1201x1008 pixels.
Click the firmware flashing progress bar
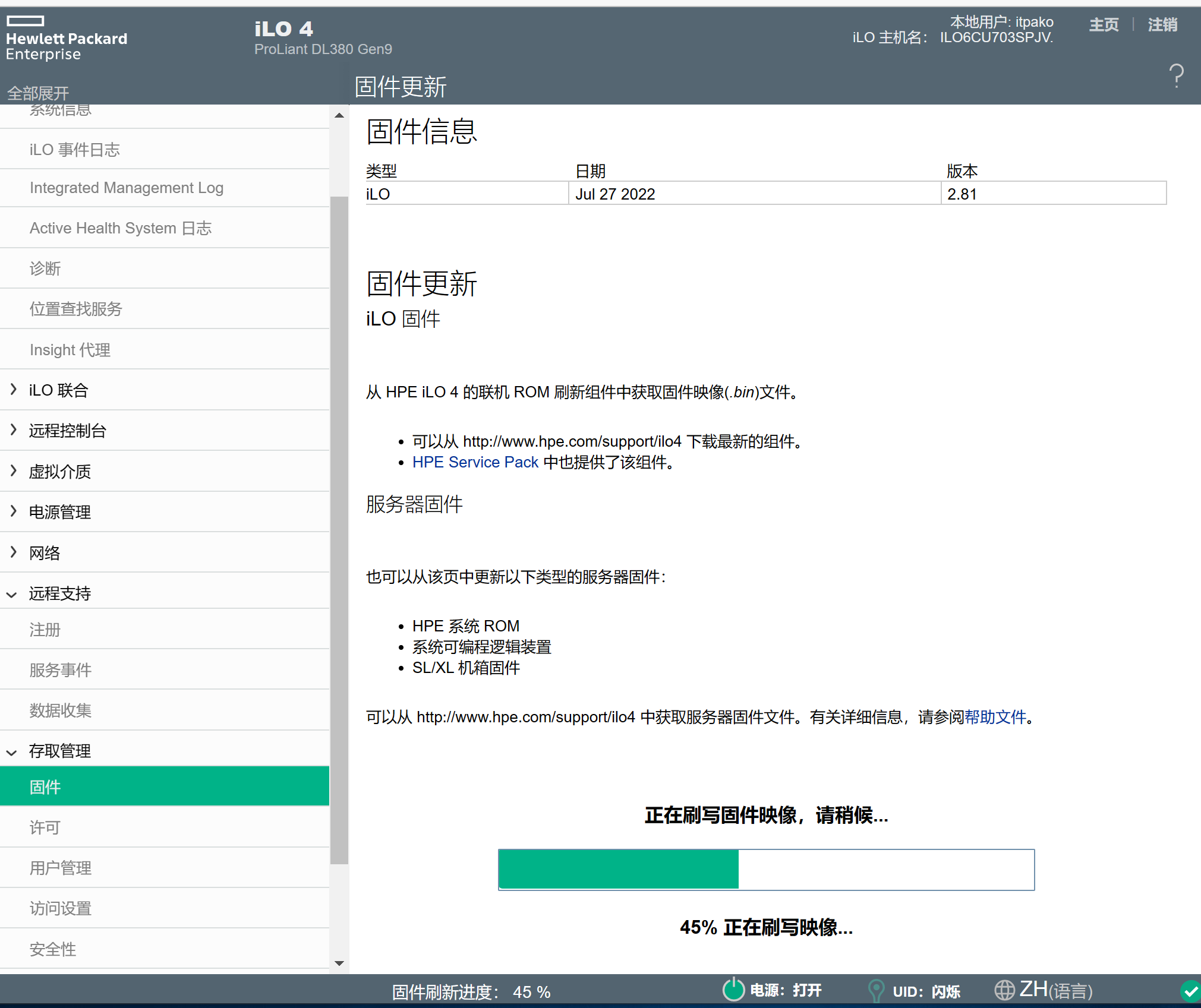coord(765,870)
